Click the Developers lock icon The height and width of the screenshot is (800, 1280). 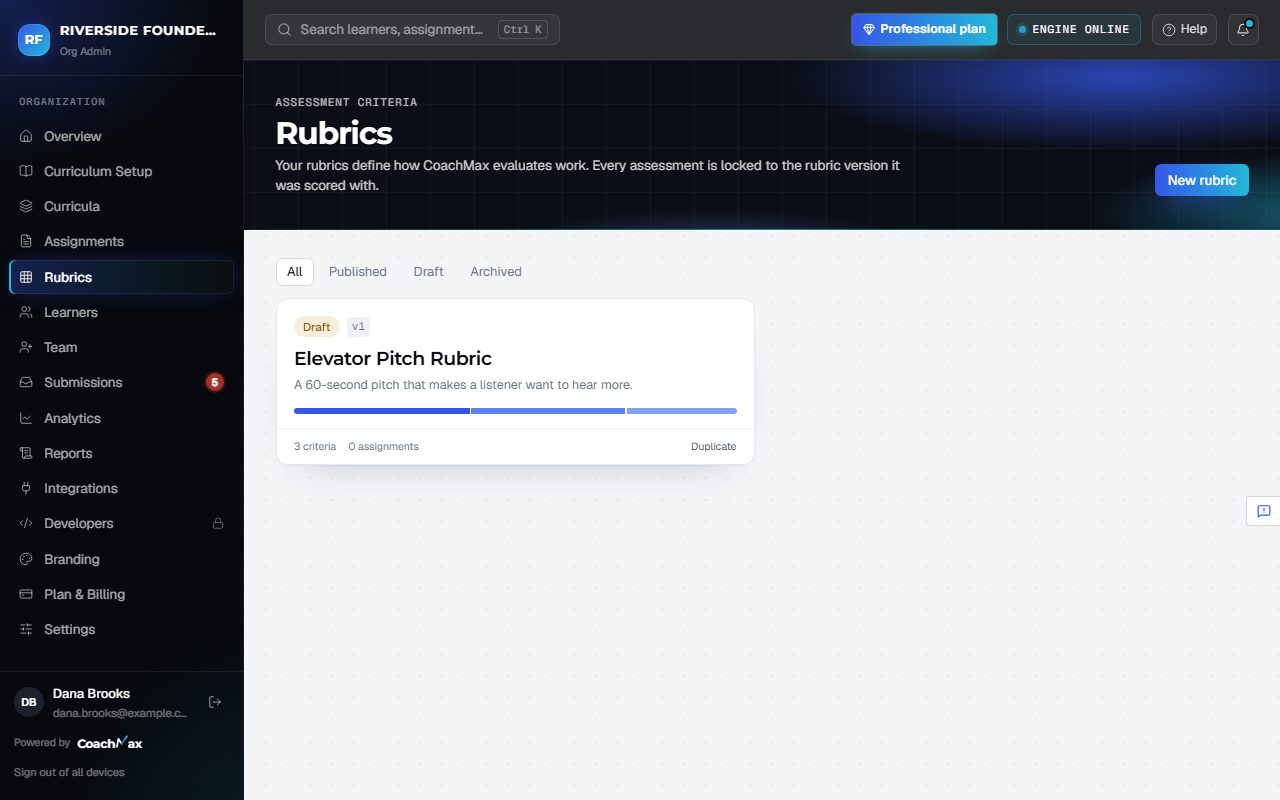pyautogui.click(x=217, y=523)
